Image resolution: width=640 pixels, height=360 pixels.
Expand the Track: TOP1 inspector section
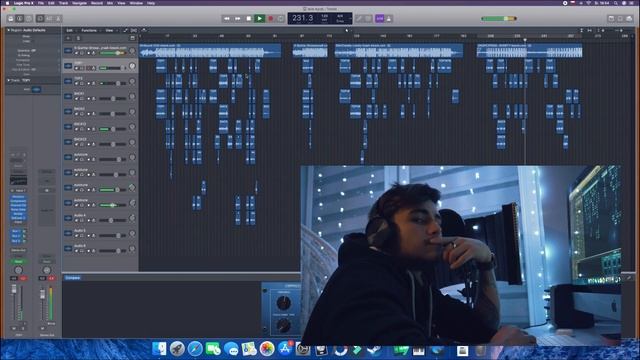[x=8, y=80]
